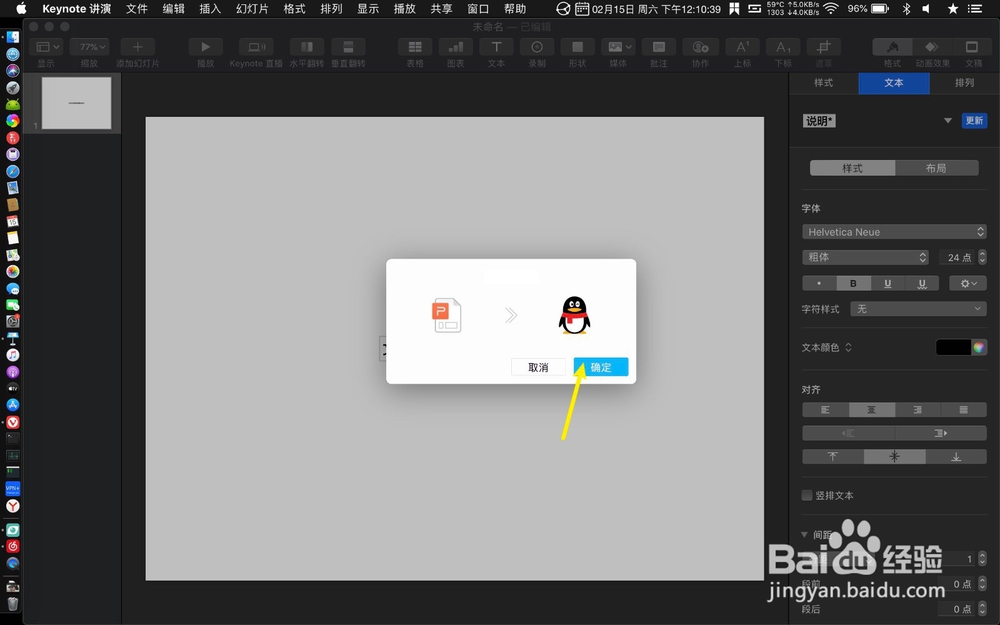1000x625 pixels.
Task: Switch to the 排列 arrange tab
Action: pos(964,83)
